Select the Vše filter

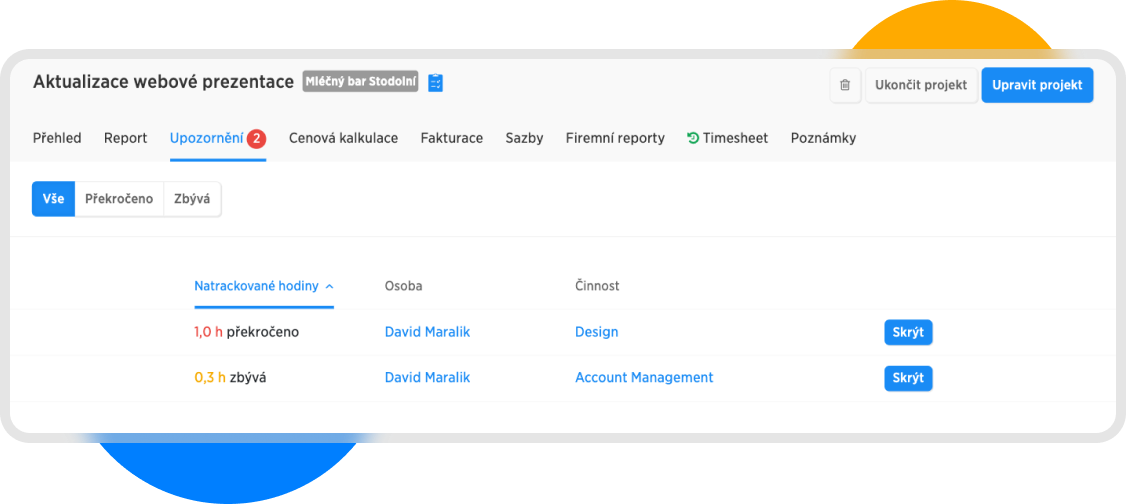pos(53,199)
